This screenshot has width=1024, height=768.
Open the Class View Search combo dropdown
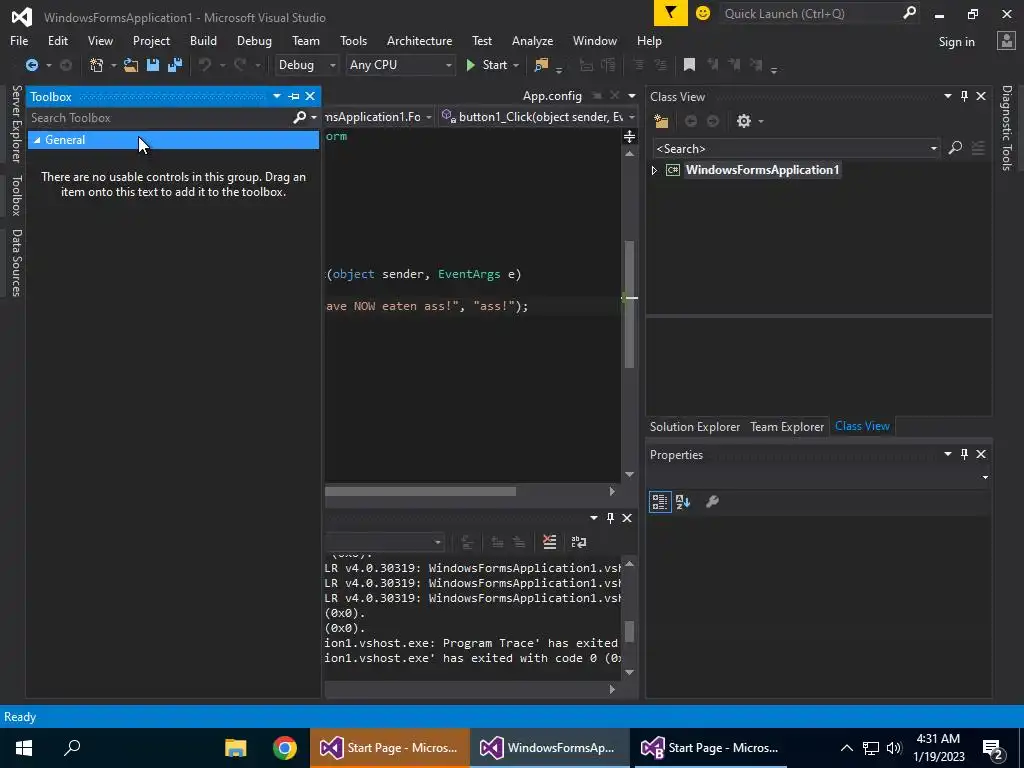(x=934, y=149)
